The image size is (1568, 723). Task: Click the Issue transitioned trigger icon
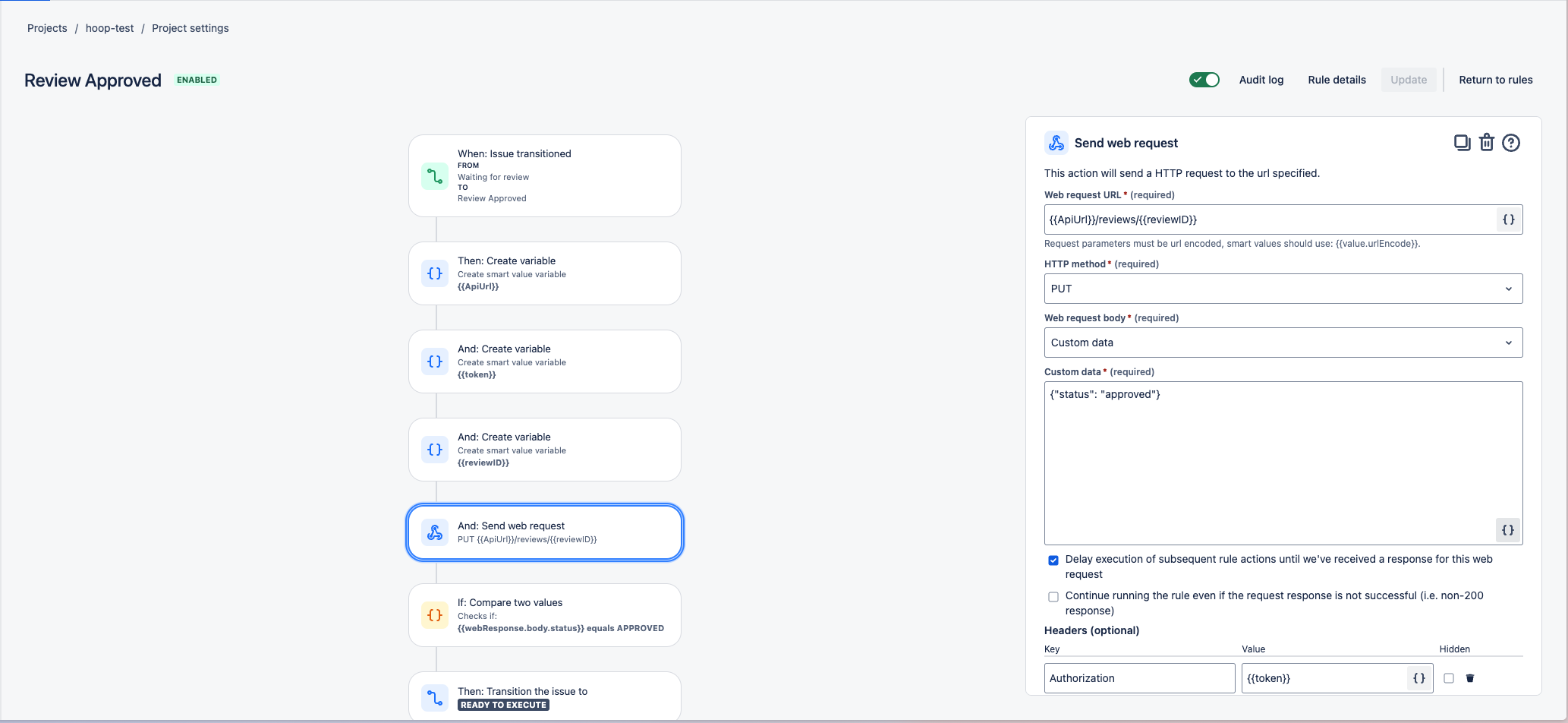pyautogui.click(x=435, y=176)
